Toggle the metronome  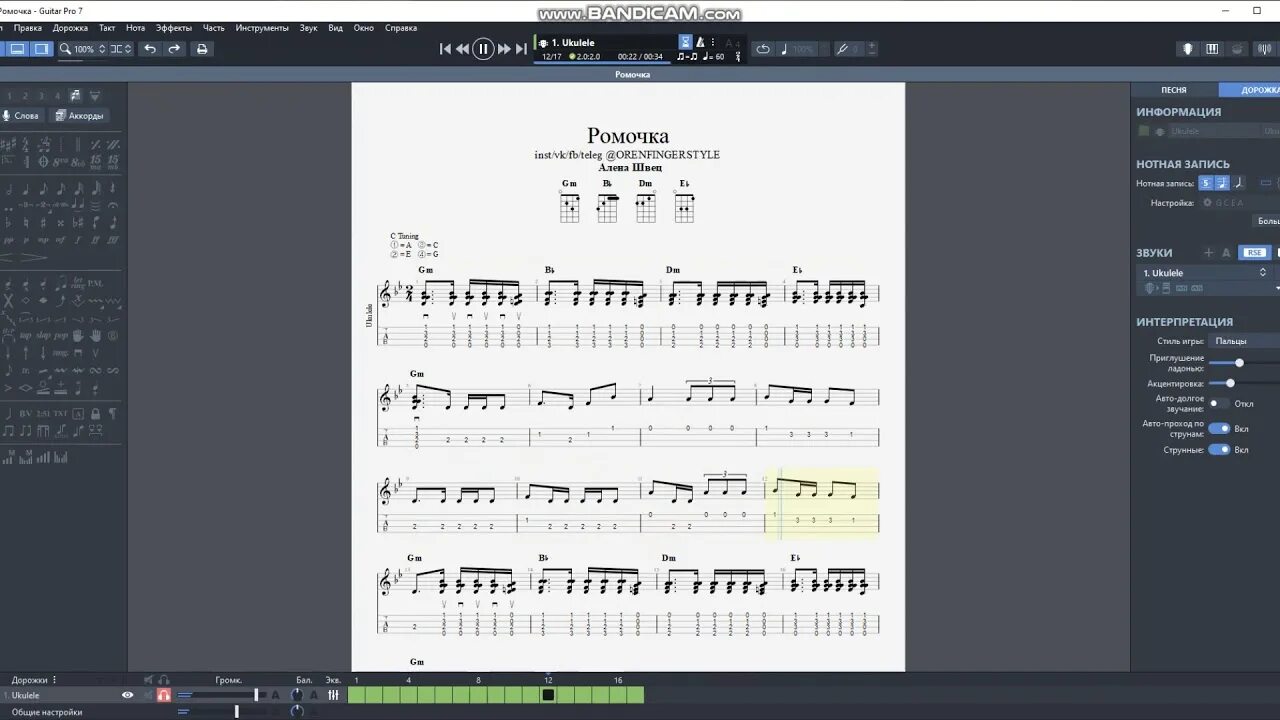click(700, 42)
